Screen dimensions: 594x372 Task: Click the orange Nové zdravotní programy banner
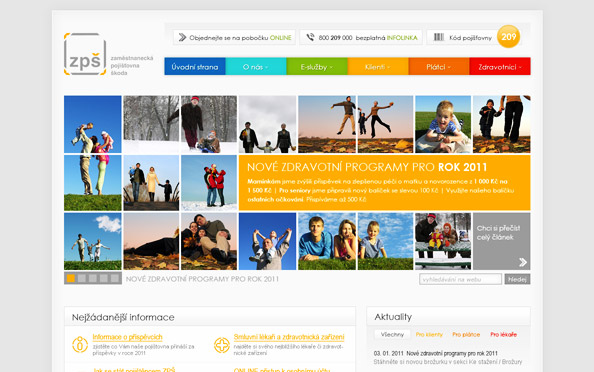(384, 183)
